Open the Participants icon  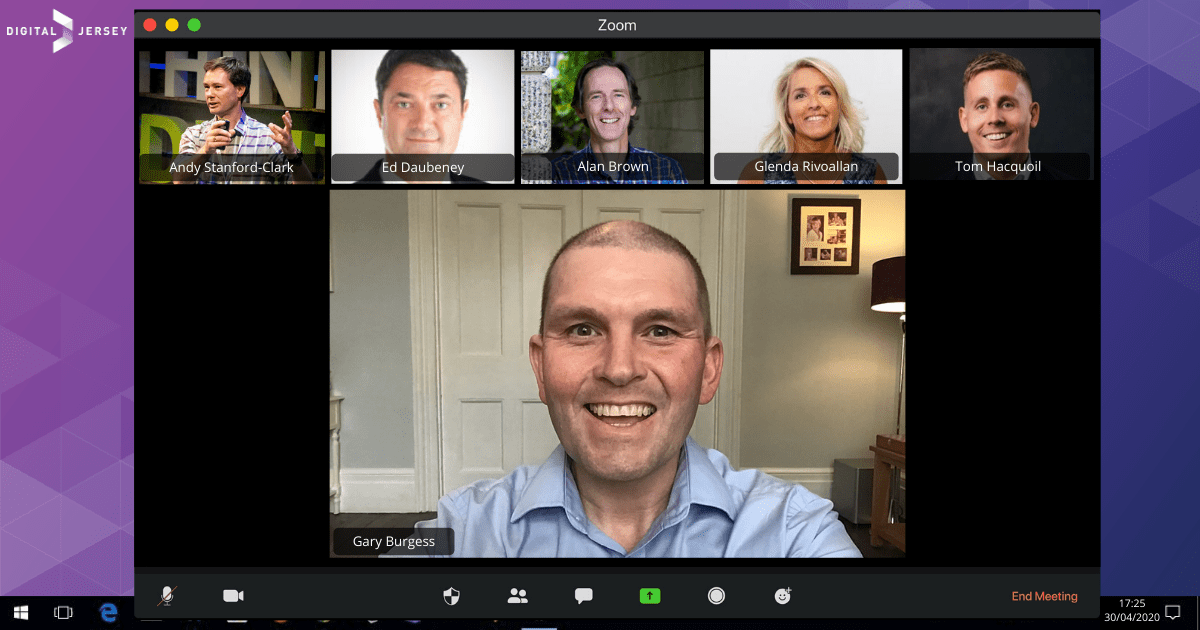click(x=518, y=596)
